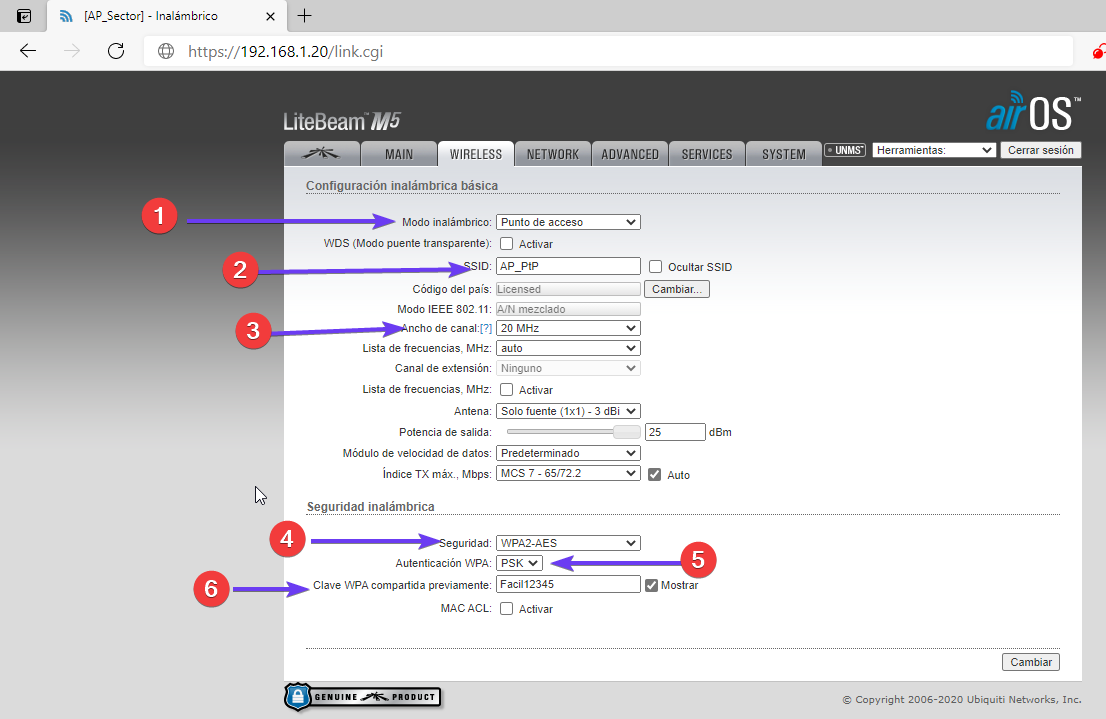Toggle the Ocultar SSID checkbox
The image size is (1106, 719).
click(x=656, y=266)
